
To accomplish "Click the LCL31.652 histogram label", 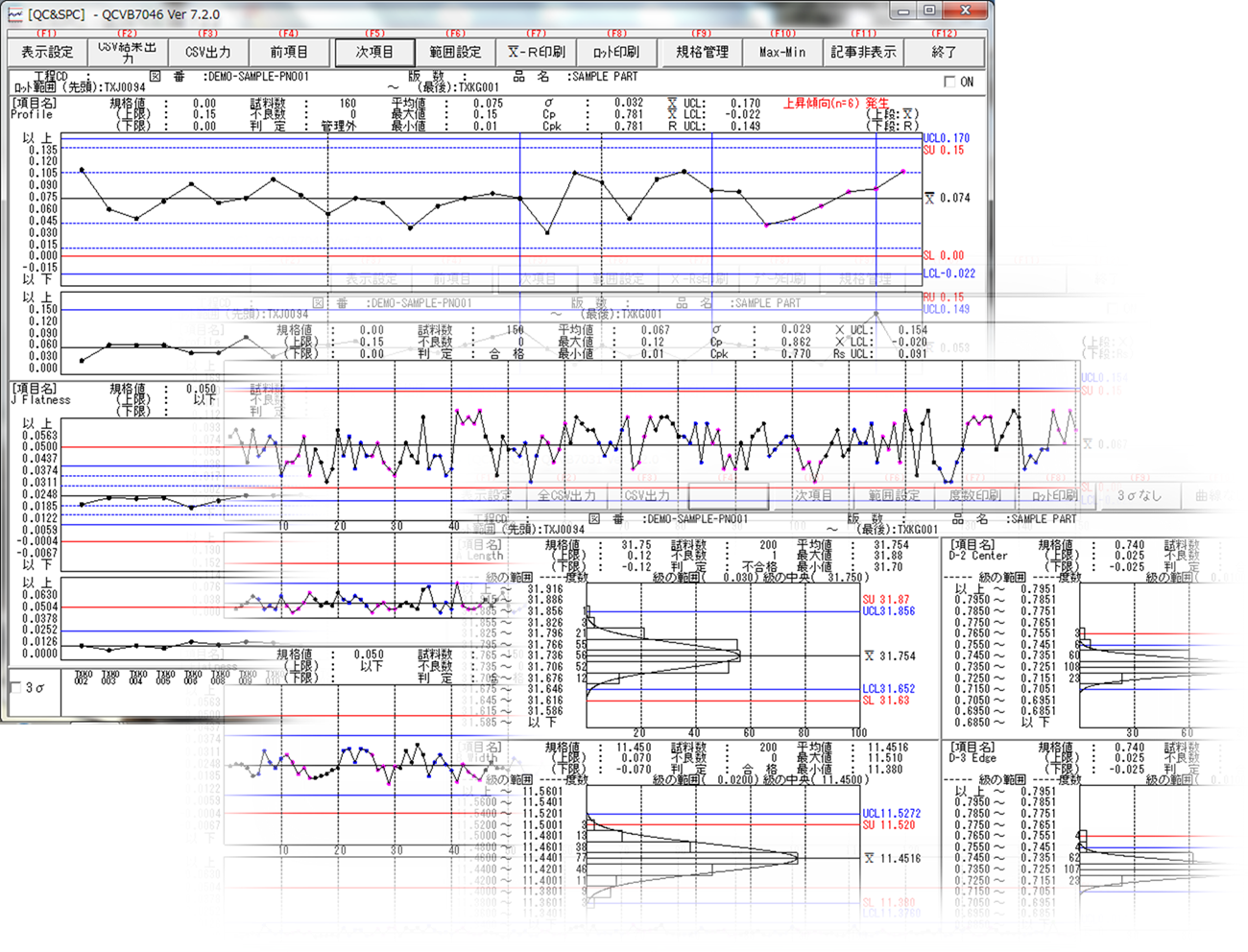I will pos(888,689).
